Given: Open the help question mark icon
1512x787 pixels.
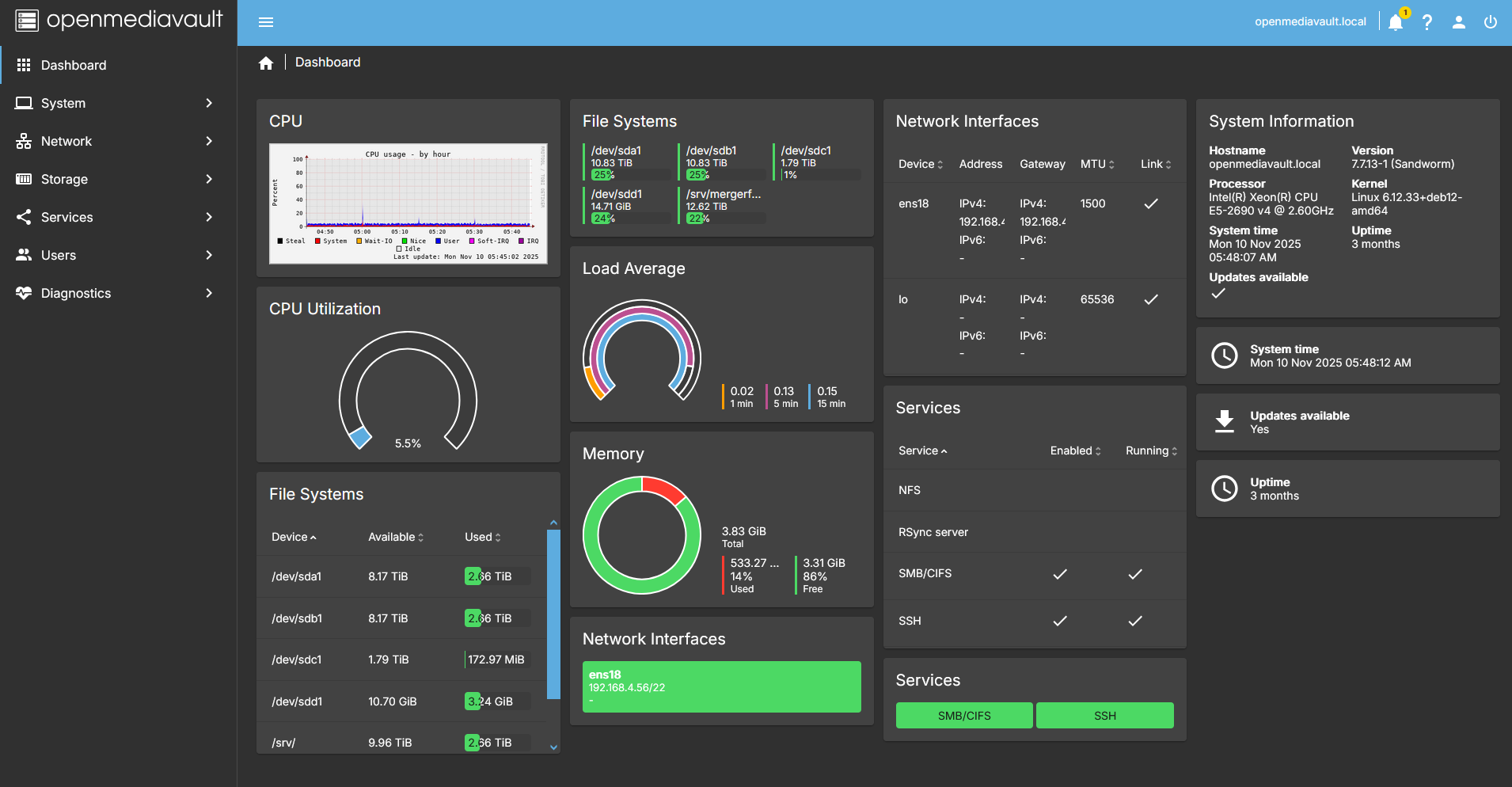Looking at the screenshot, I should click(1427, 22).
